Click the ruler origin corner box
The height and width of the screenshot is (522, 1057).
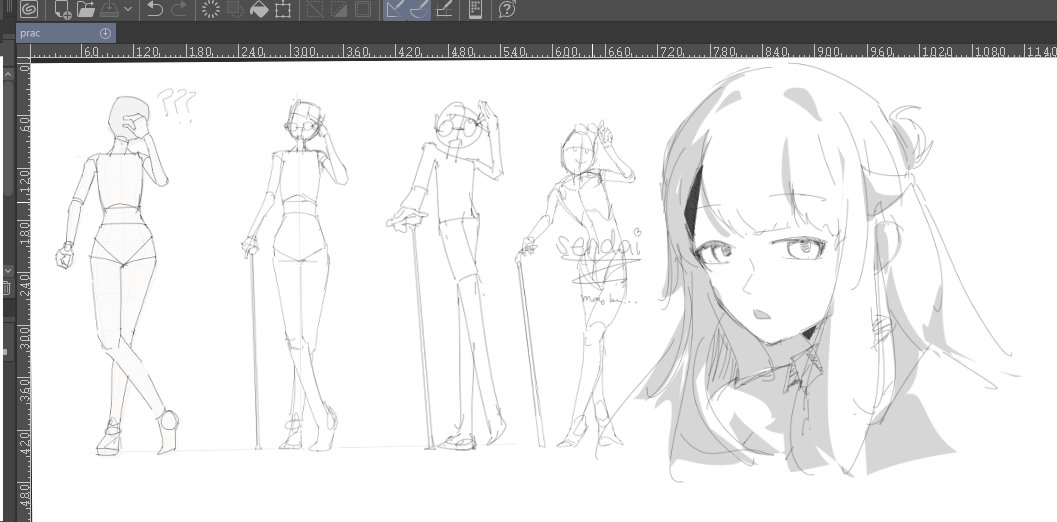click(24, 51)
